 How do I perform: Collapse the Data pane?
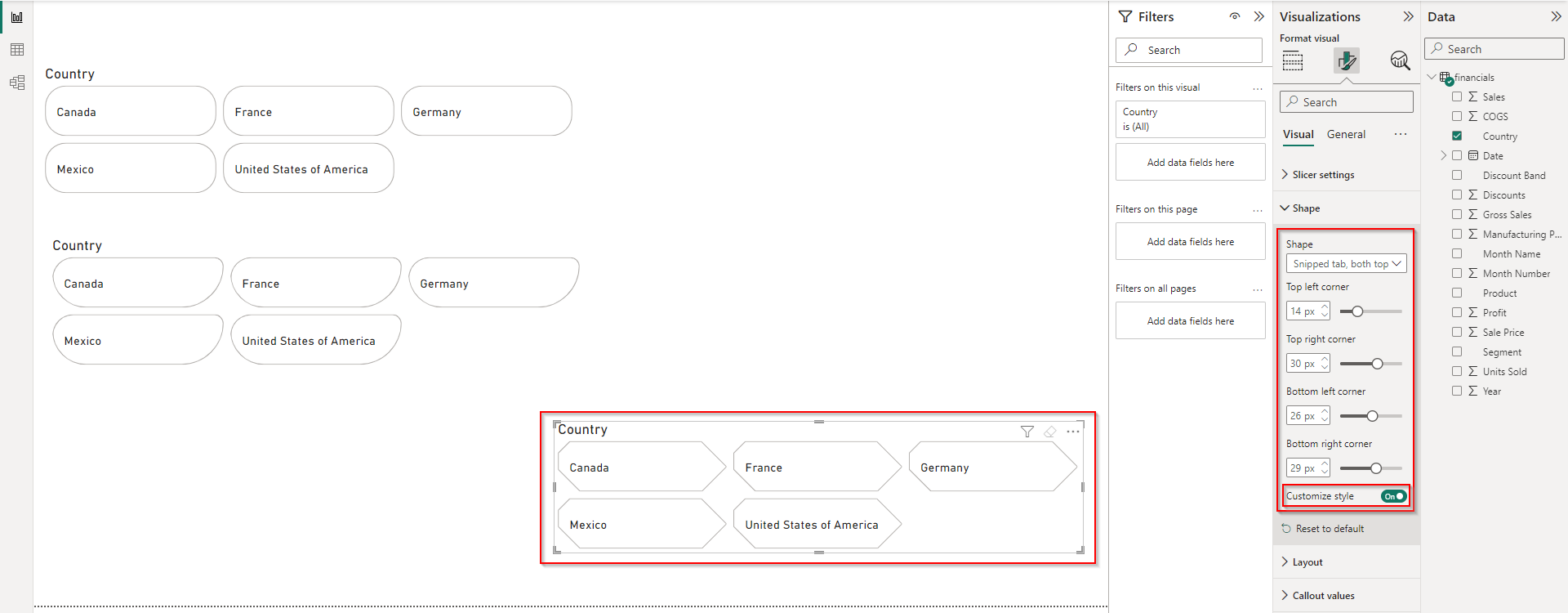pyautogui.click(x=1555, y=17)
